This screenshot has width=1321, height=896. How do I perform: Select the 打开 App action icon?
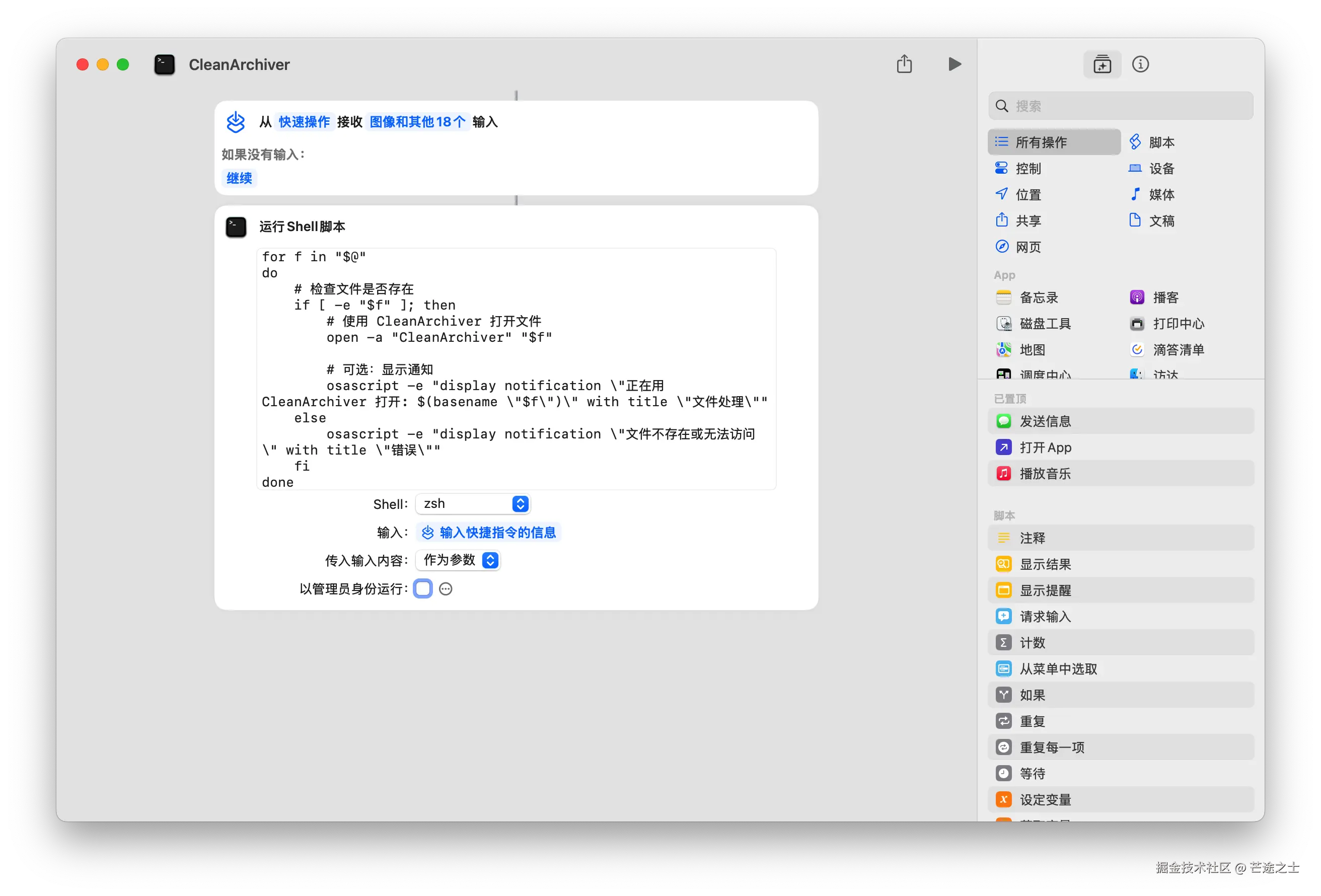1003,447
